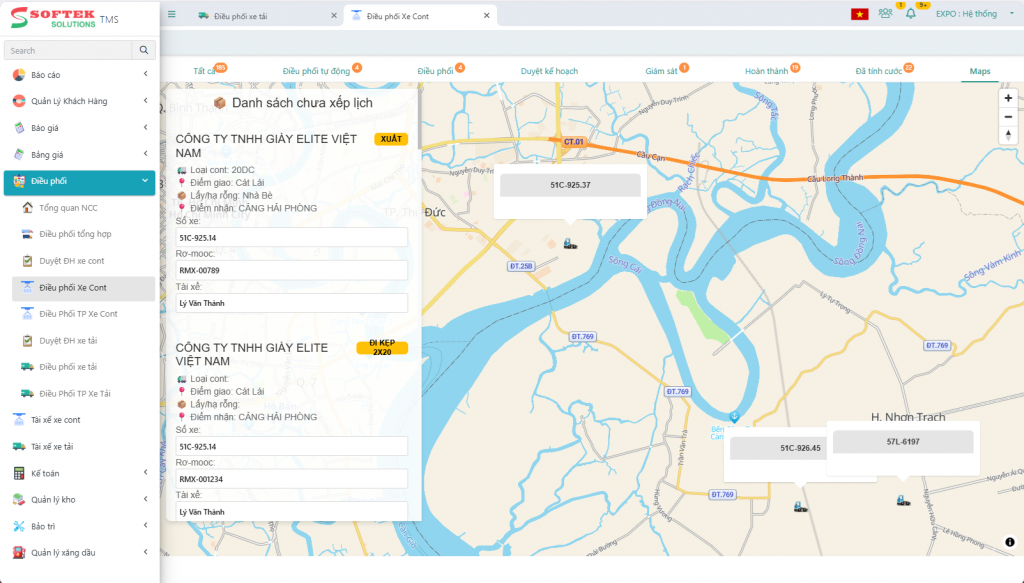Click the search magnifier icon
This screenshot has height=583, width=1024.
point(143,49)
